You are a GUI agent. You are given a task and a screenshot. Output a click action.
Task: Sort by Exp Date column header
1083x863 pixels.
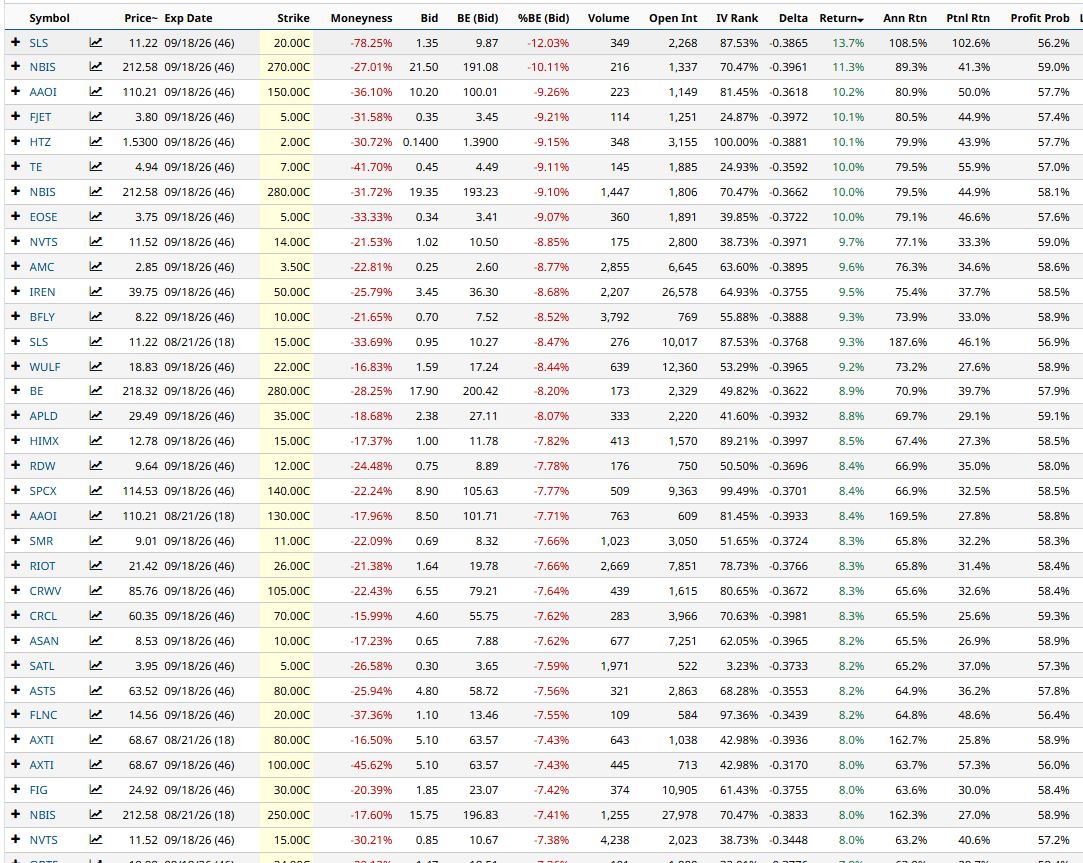click(189, 18)
